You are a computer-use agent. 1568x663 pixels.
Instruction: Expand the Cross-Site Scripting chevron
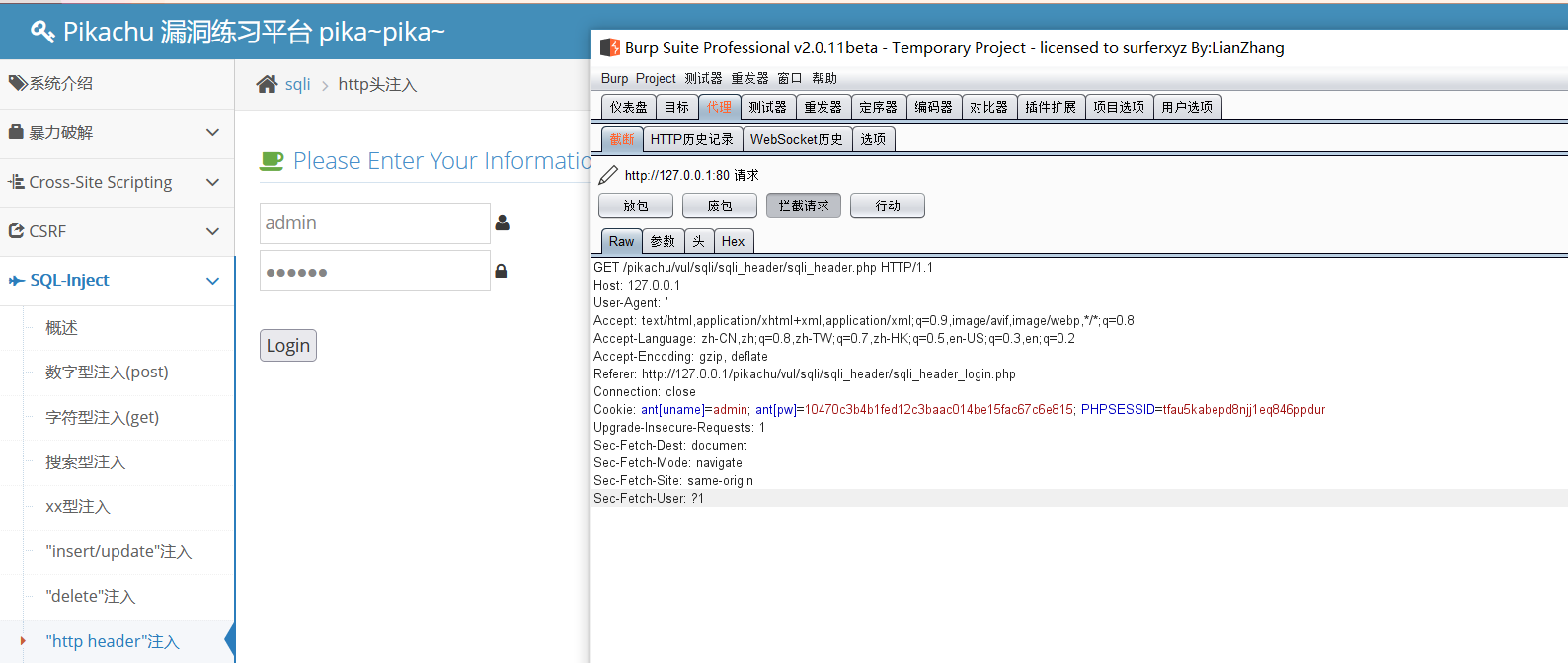pos(212,182)
